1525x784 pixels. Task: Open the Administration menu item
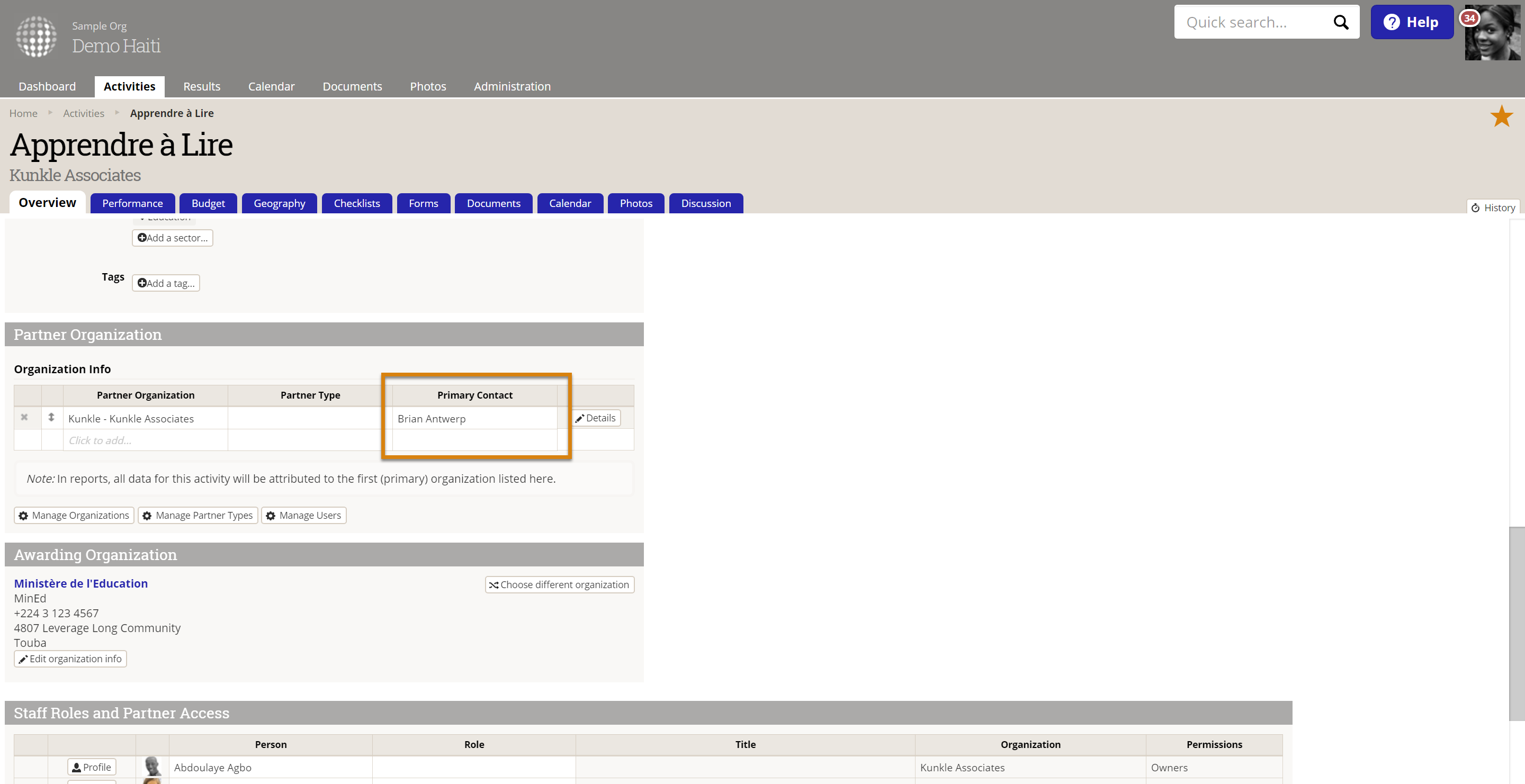tap(512, 86)
